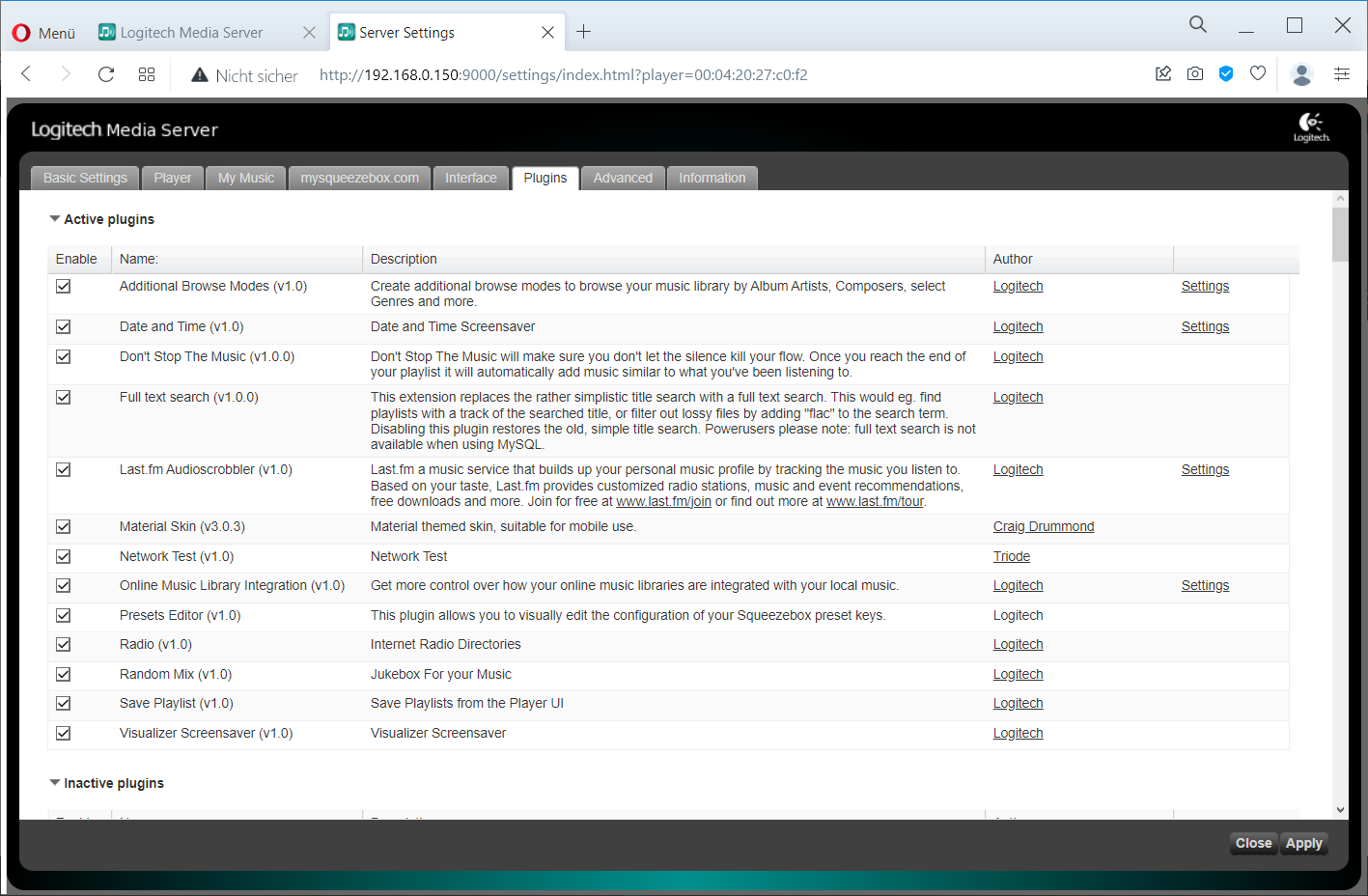Open Logitech author link for Full text search
Viewport: 1368px width, 896px height.
pos(1018,397)
